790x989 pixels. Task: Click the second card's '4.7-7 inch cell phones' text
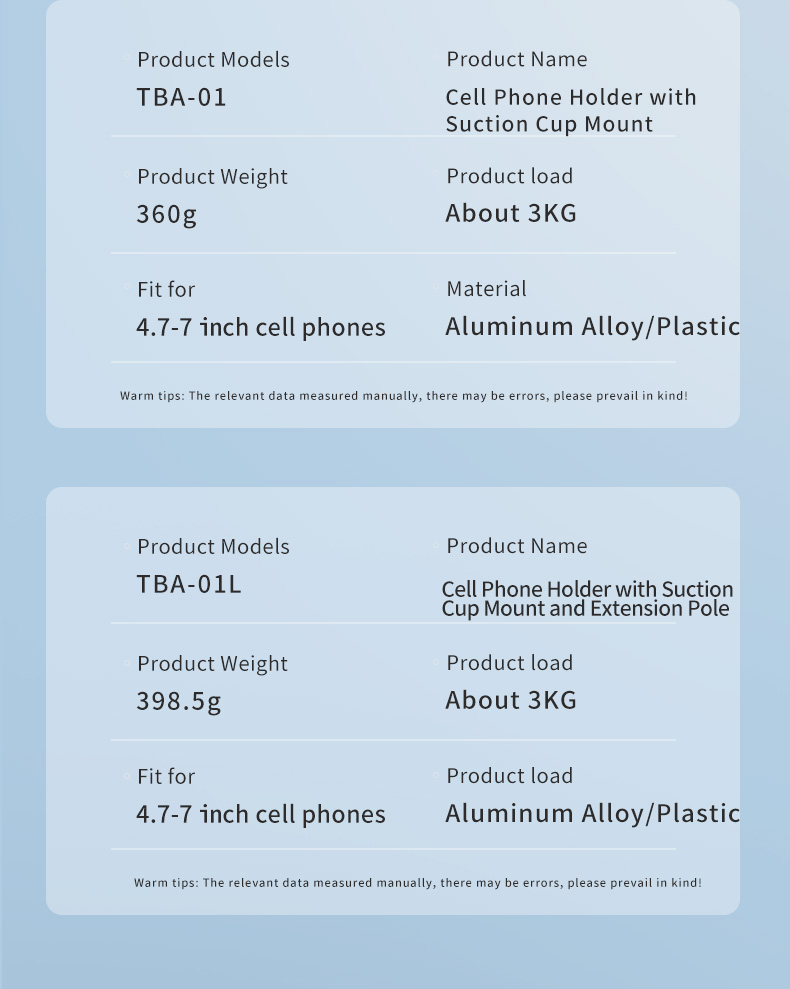point(261,815)
